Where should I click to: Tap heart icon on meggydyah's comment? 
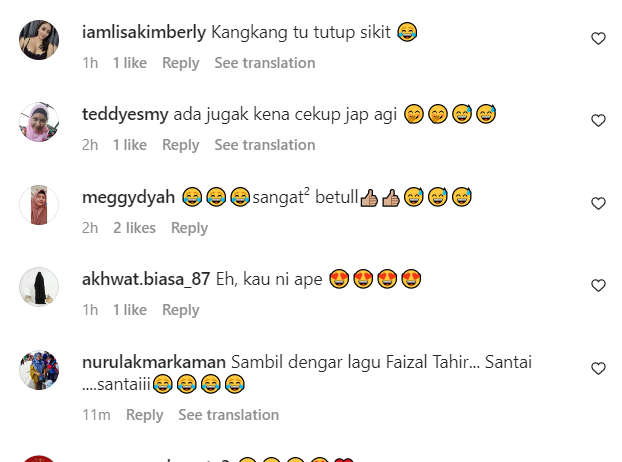click(598, 203)
